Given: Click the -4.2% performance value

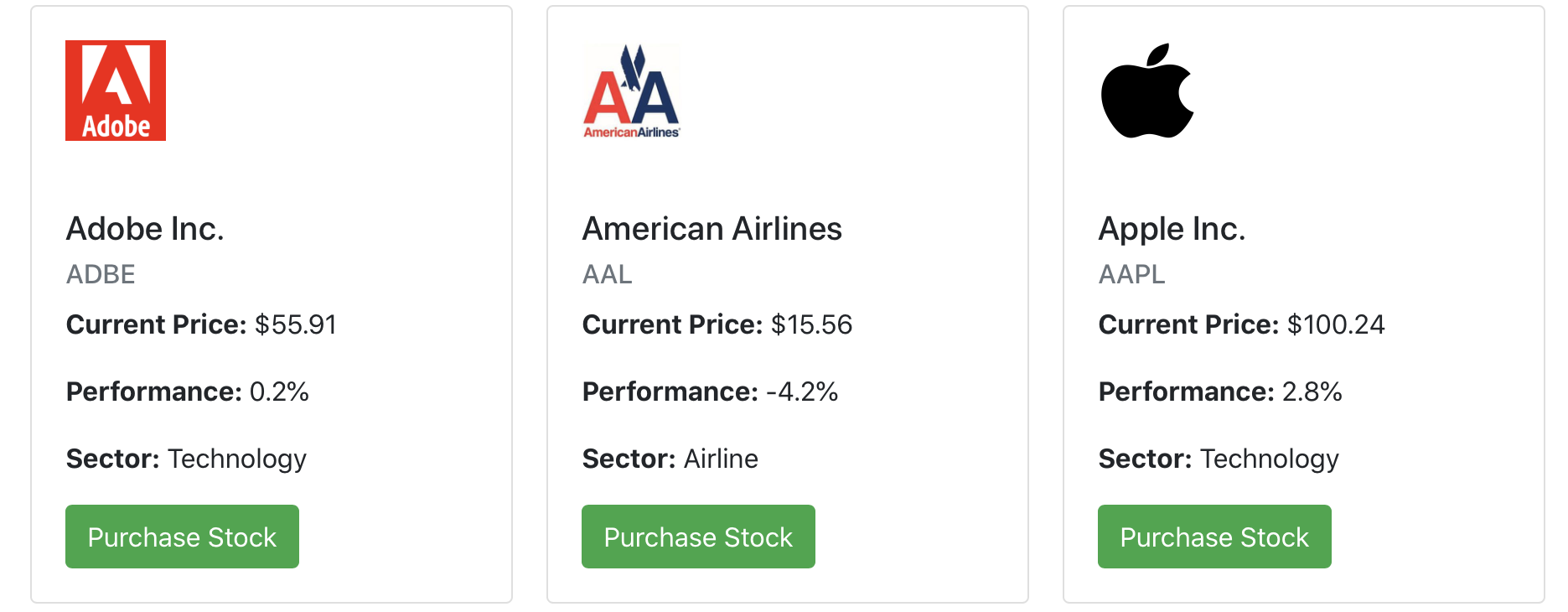Looking at the screenshot, I should click(802, 392).
